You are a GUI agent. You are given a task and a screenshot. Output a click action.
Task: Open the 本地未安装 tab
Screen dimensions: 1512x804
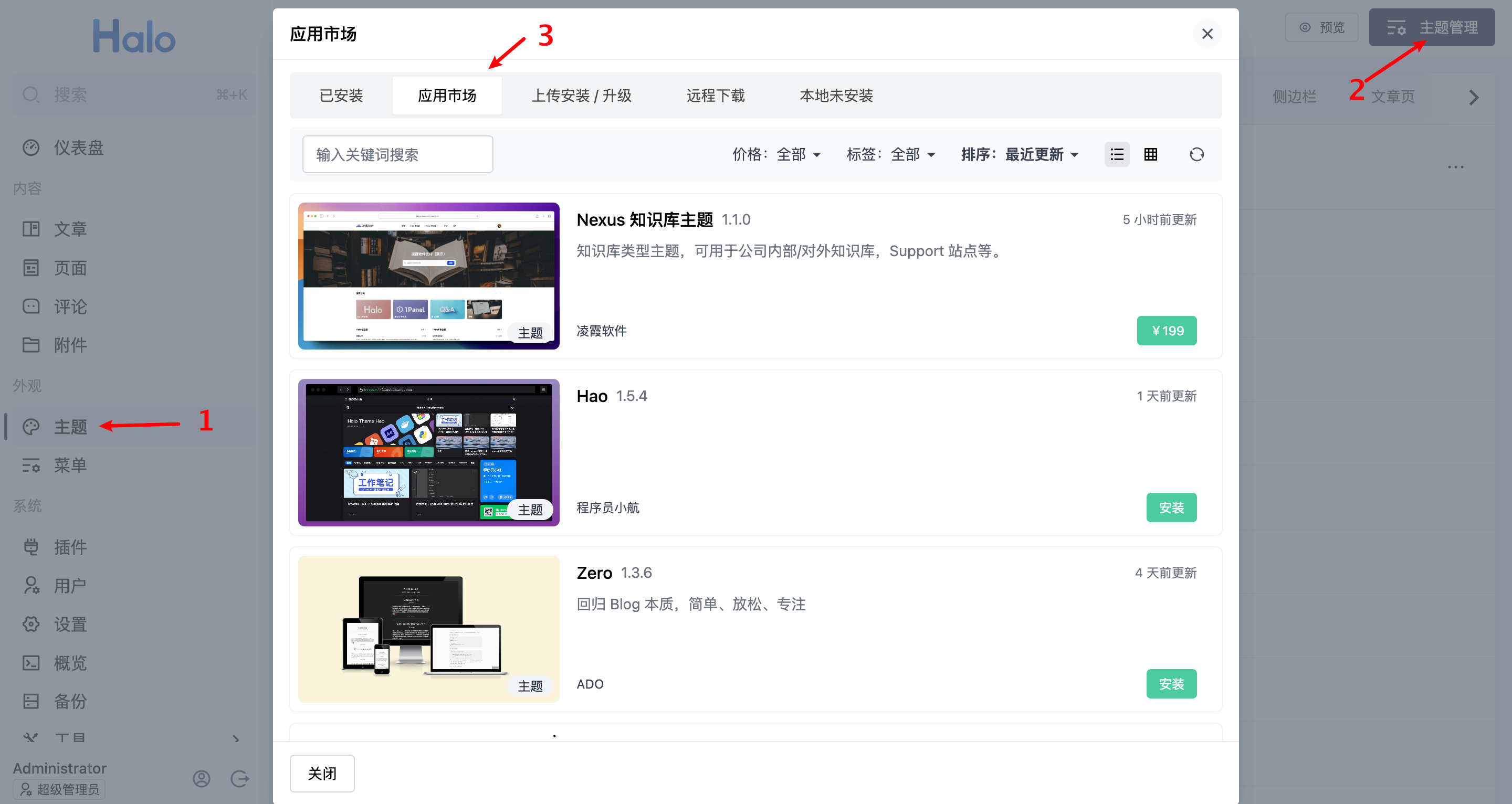pyautogui.click(x=836, y=95)
